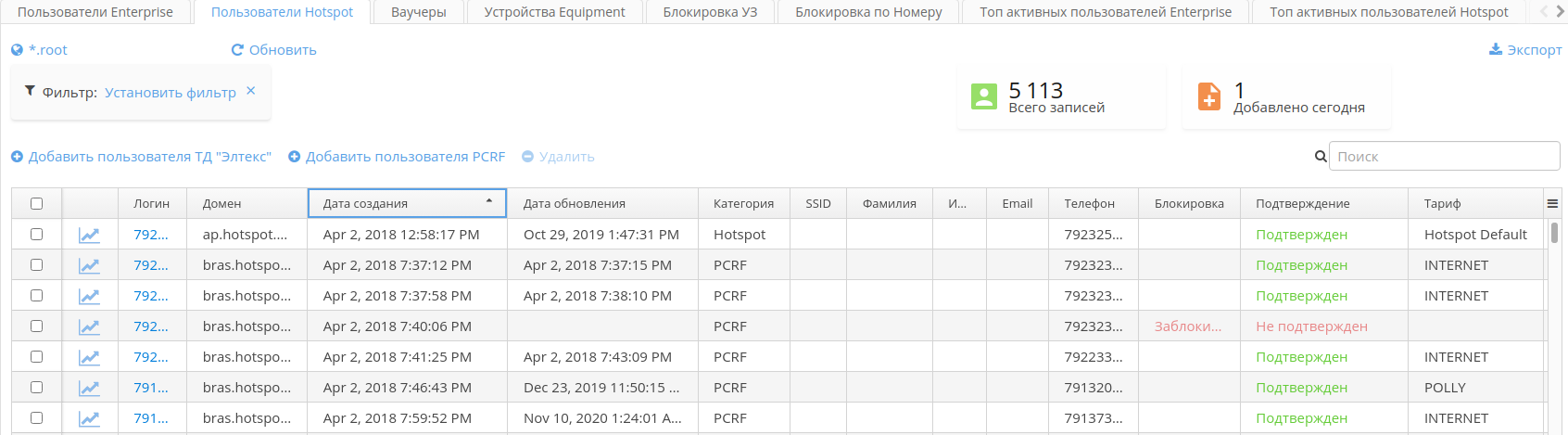Screen dimensions: 1568x435
Task: Click the search magnifier icon
Action: click(x=1321, y=157)
